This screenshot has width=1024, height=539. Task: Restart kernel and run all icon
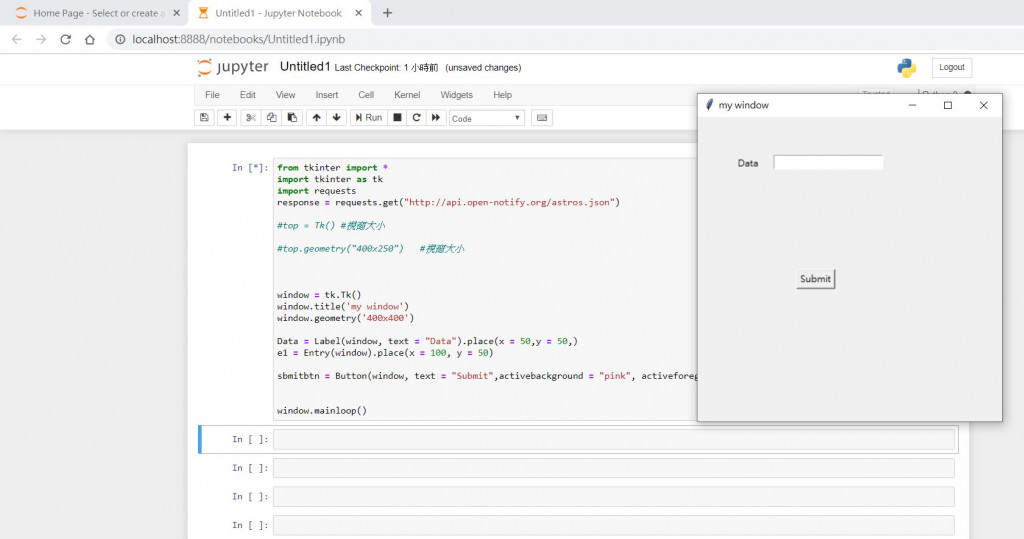(x=436, y=118)
